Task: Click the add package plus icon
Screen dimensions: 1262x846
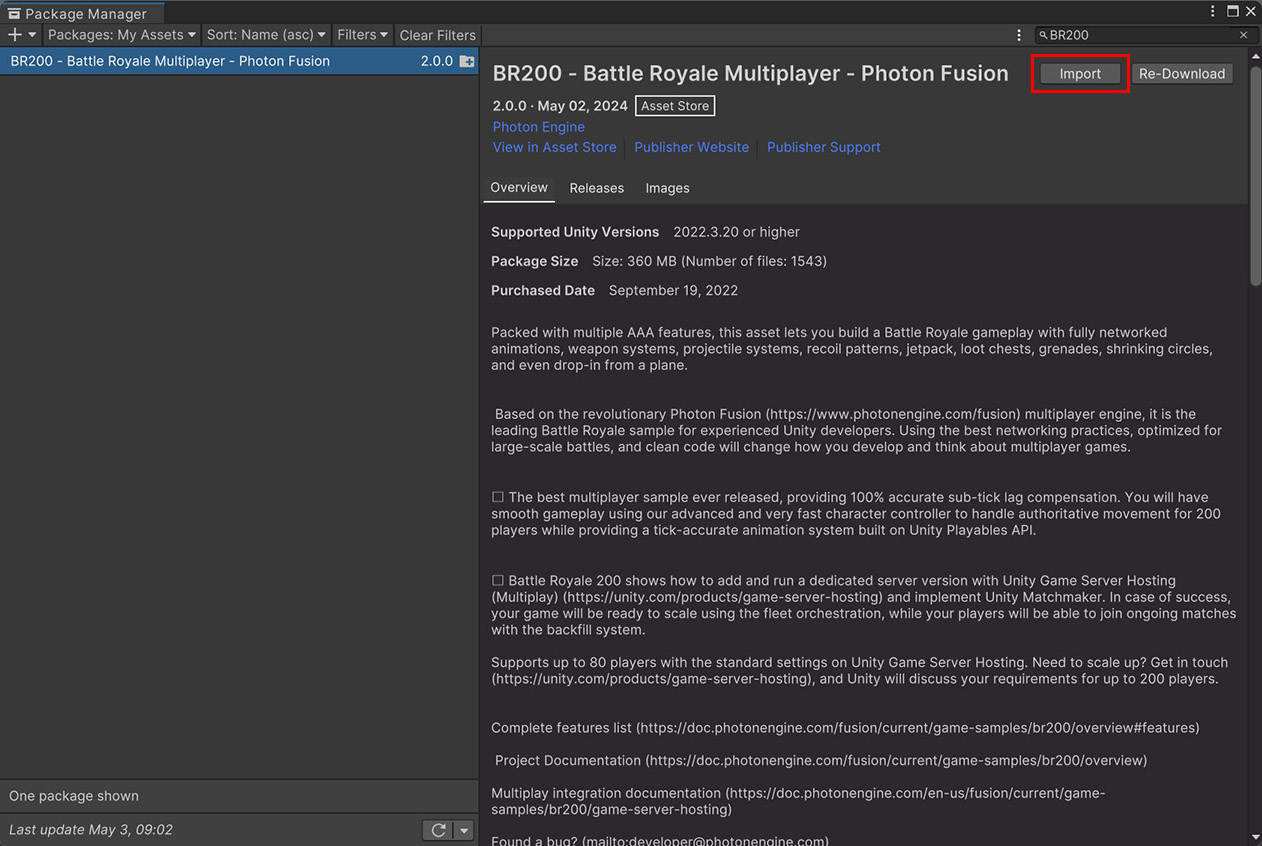Action: pyautogui.click(x=15, y=35)
